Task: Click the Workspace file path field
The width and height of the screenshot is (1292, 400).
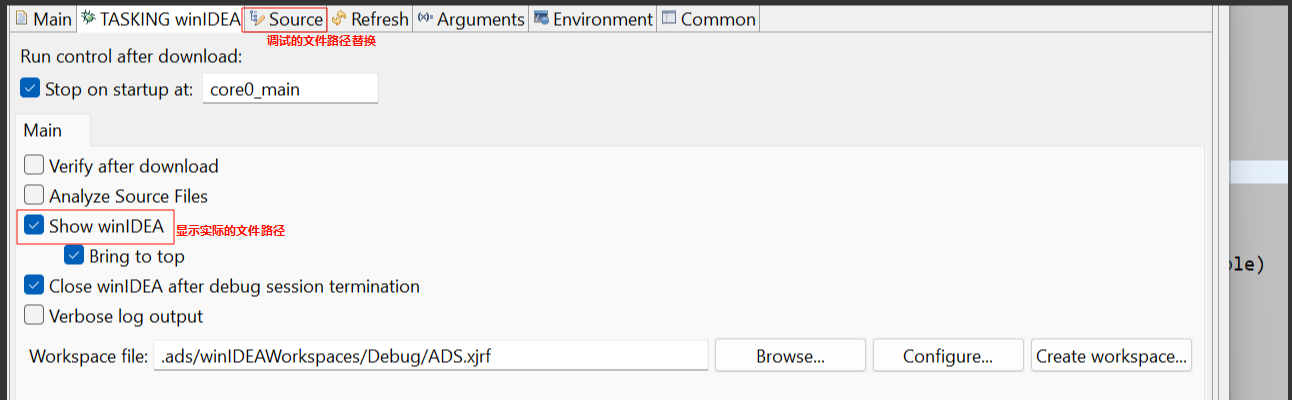Action: 430,356
